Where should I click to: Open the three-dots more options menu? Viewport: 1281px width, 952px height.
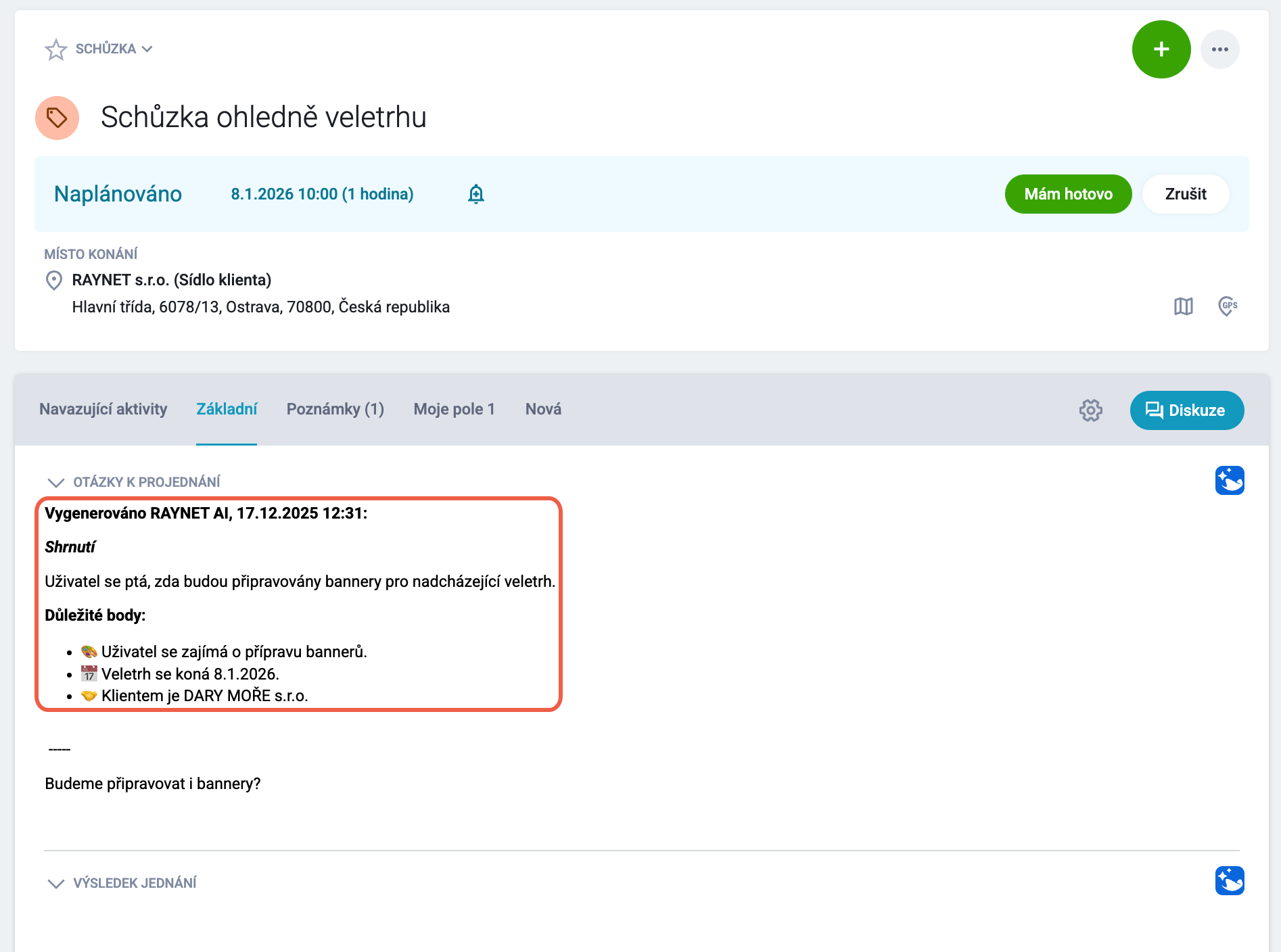[x=1220, y=49]
